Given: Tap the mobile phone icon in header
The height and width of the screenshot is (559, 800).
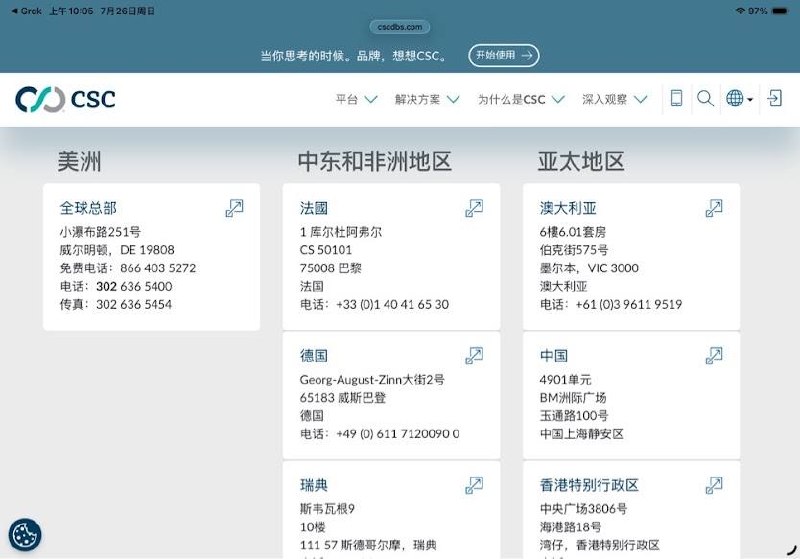Looking at the screenshot, I should click(x=676, y=98).
